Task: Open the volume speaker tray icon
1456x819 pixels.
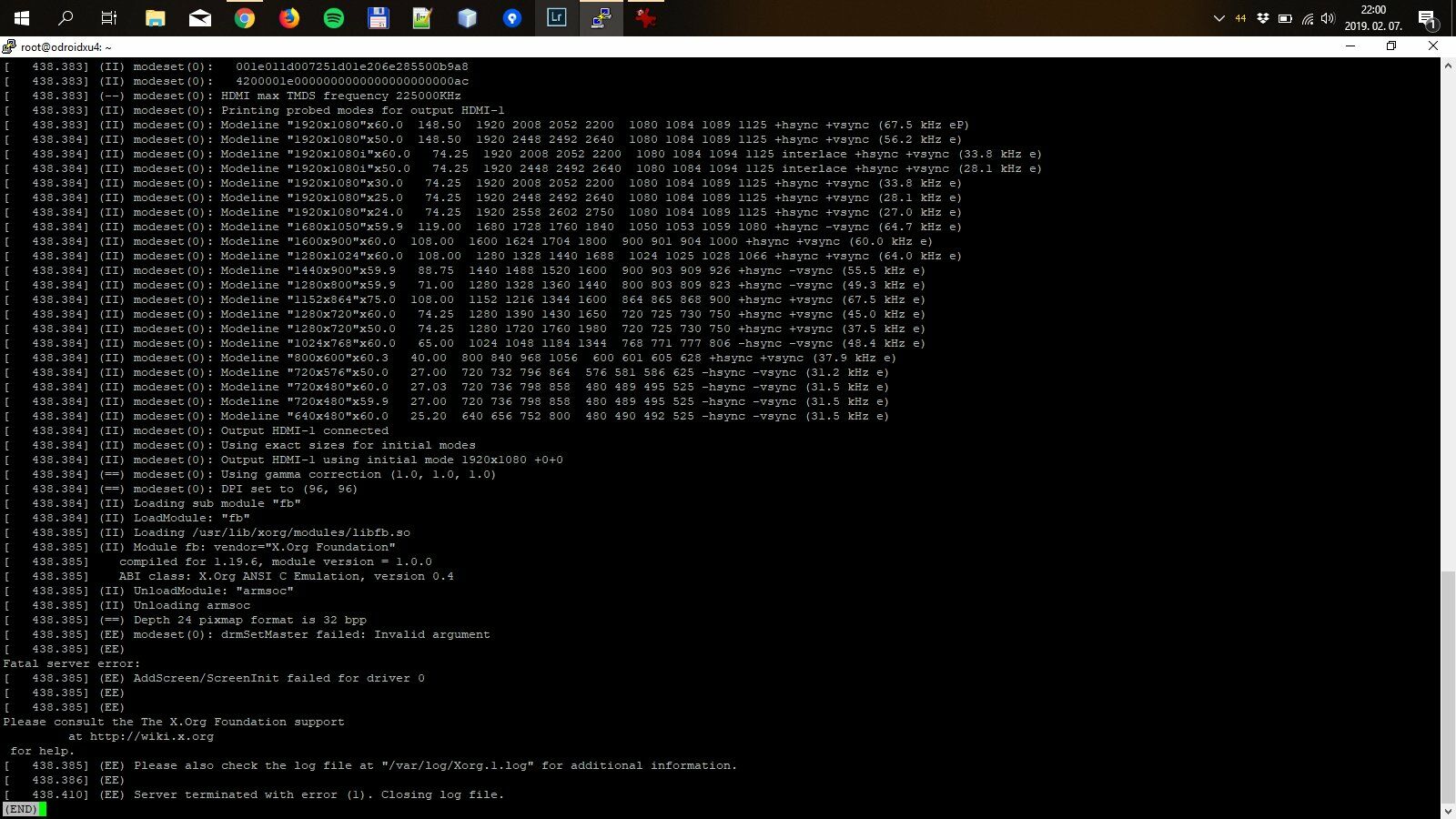Action: click(x=1328, y=18)
